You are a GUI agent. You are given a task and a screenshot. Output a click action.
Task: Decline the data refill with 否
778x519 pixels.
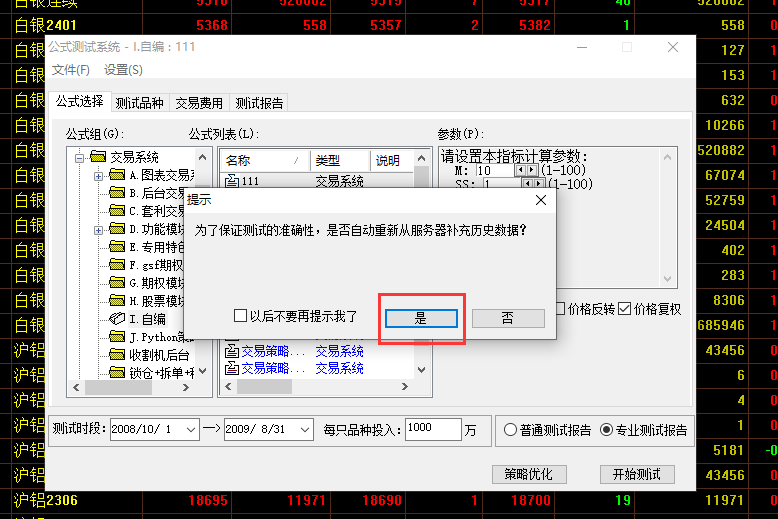tap(508, 318)
